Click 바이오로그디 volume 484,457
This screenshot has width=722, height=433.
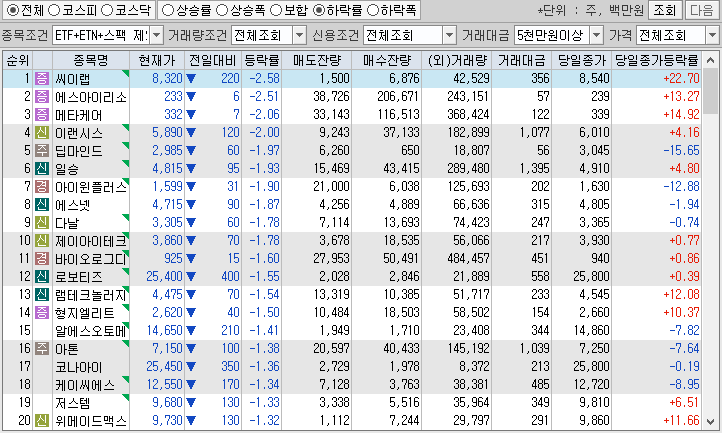pyautogui.click(x=468, y=258)
